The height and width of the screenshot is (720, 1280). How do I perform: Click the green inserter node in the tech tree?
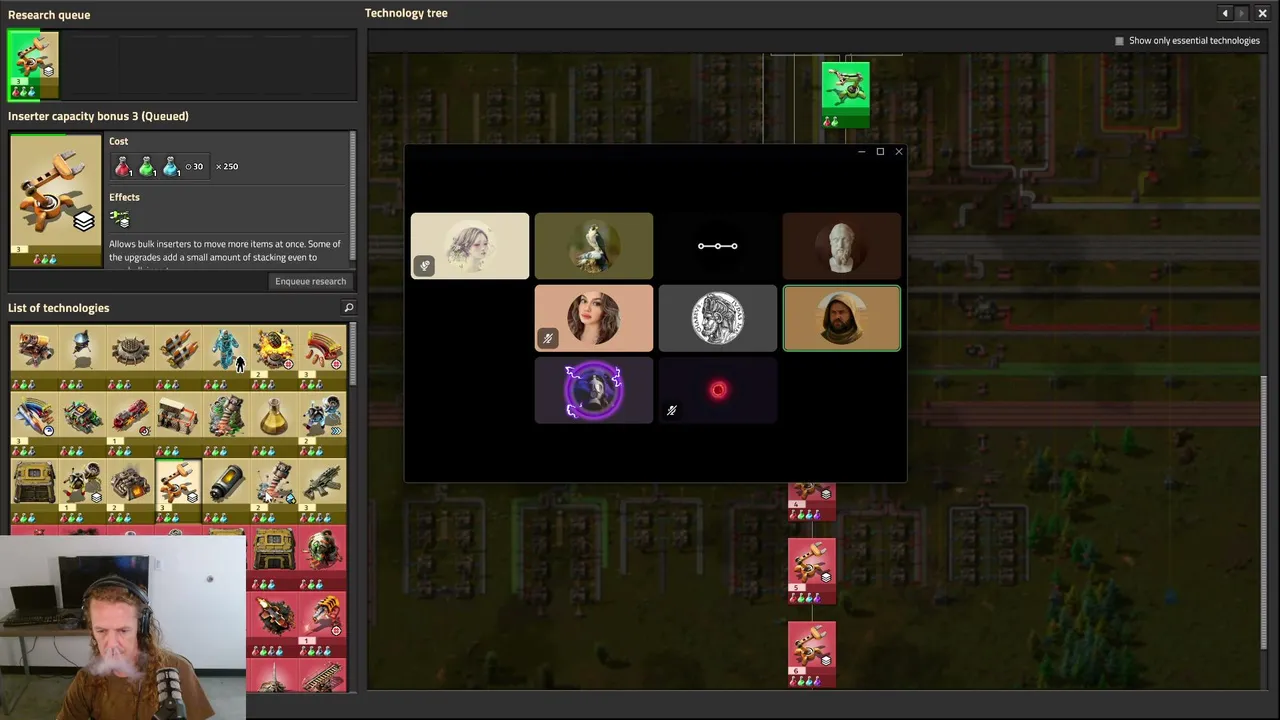coord(846,95)
